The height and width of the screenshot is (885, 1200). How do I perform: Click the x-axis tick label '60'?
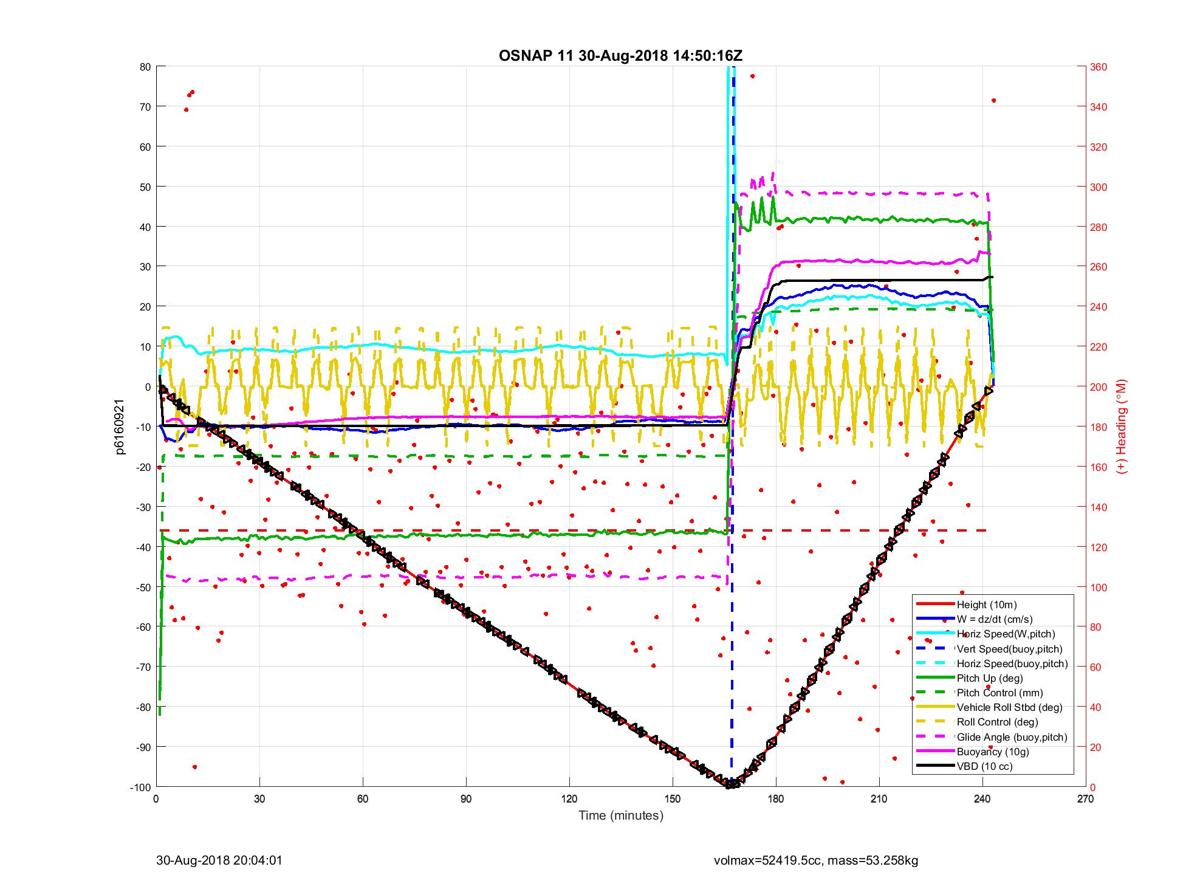pyautogui.click(x=363, y=800)
